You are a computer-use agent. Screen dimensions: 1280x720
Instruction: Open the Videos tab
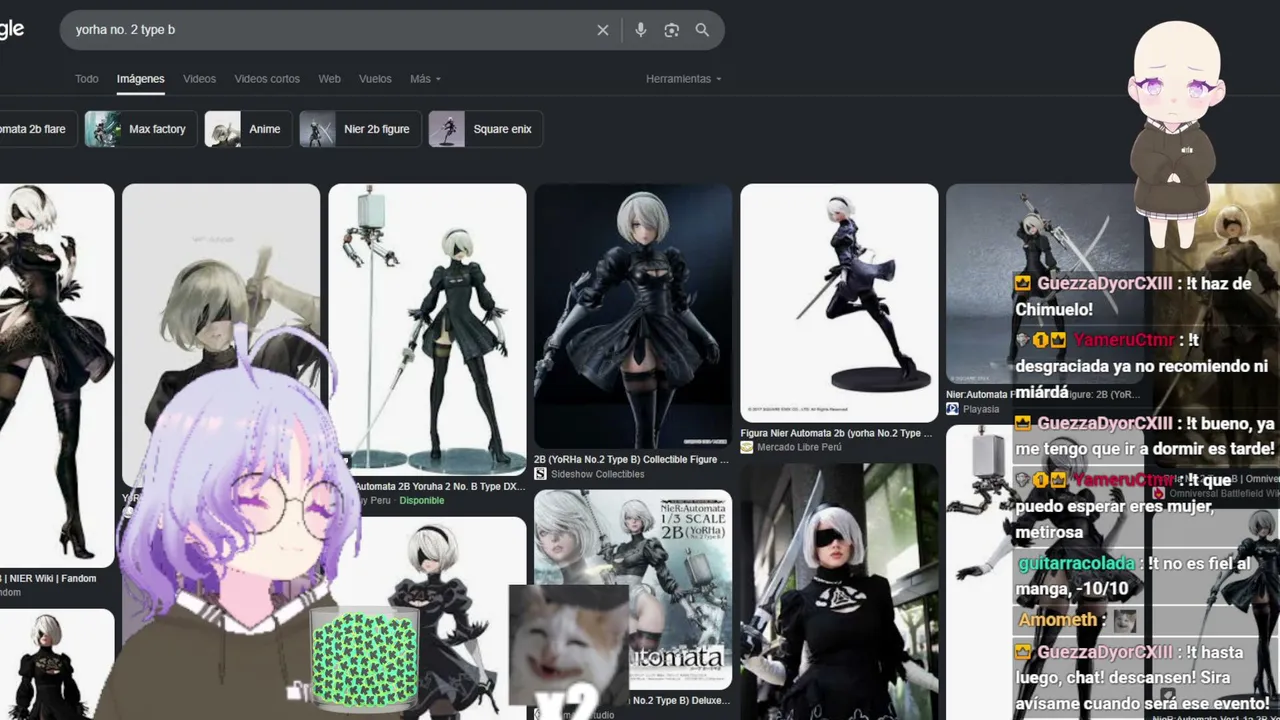coord(199,79)
